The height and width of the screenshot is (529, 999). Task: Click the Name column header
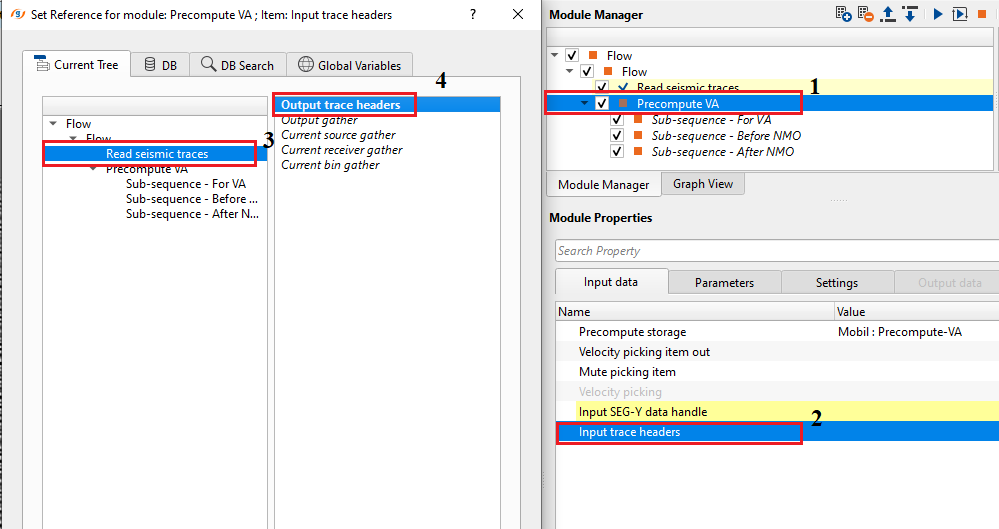point(694,312)
